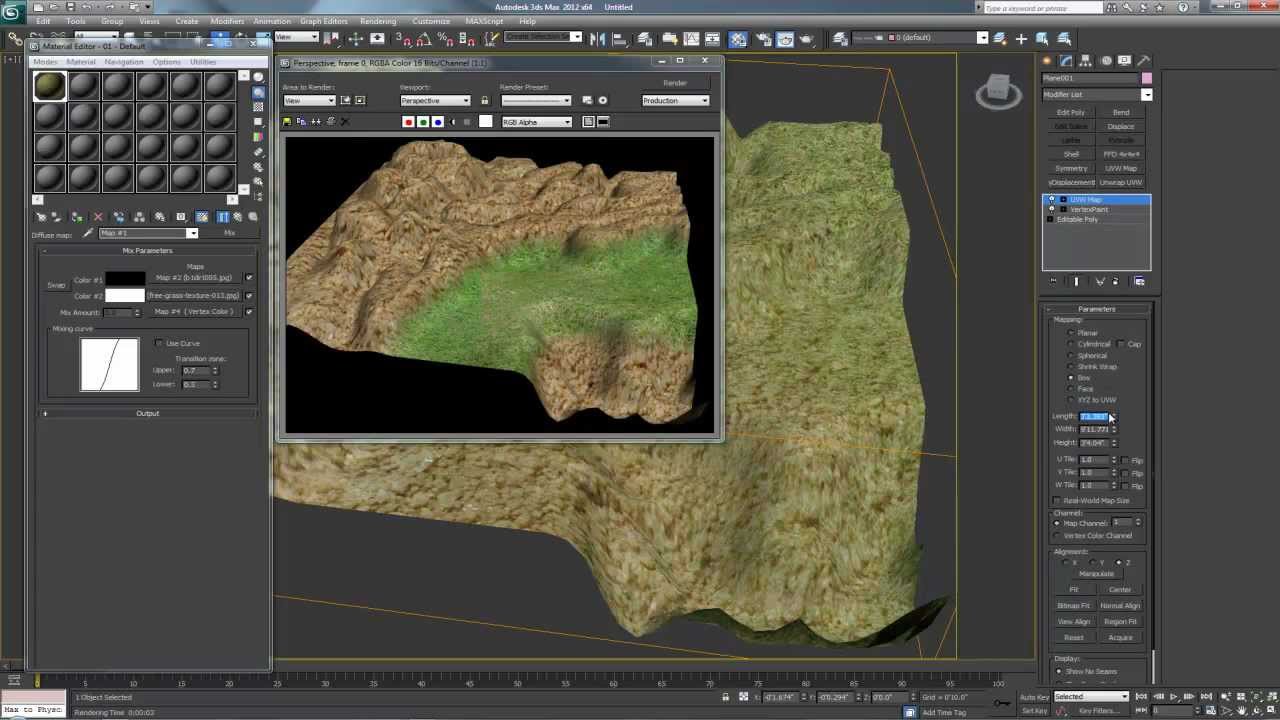Open the Material Editor Utilities menu
Image resolution: width=1280 pixels, height=720 pixels.
point(203,62)
